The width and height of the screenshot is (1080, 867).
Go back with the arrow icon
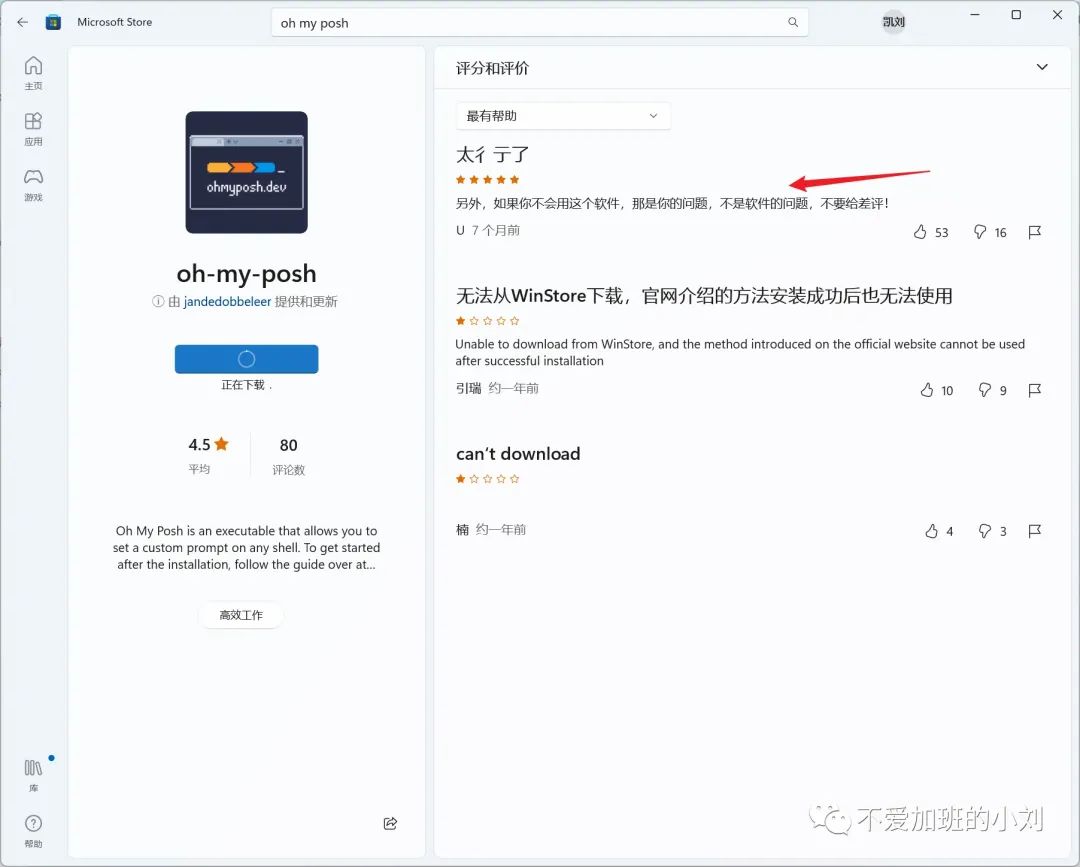(23, 22)
